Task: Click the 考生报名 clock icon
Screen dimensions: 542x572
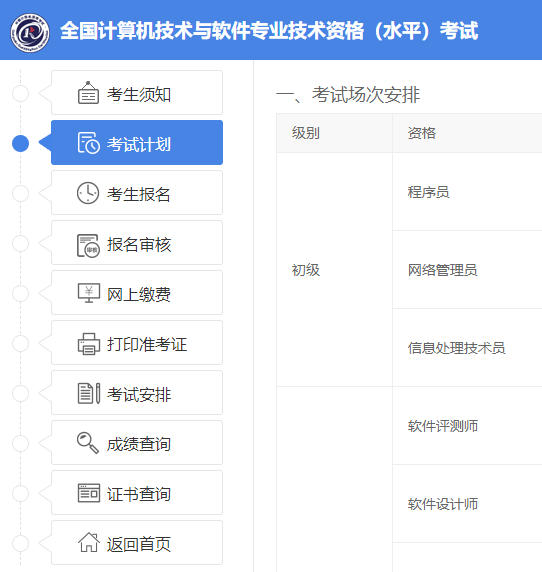Action: (x=88, y=193)
